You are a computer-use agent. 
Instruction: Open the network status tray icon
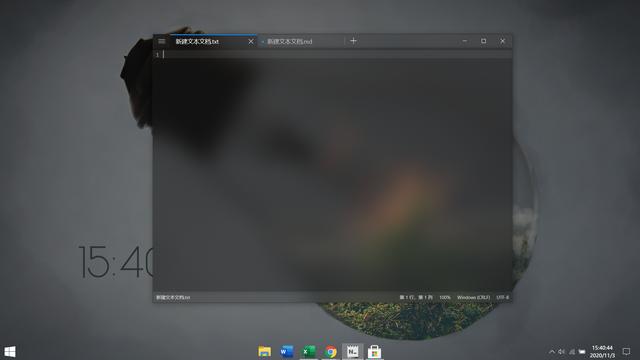572,351
